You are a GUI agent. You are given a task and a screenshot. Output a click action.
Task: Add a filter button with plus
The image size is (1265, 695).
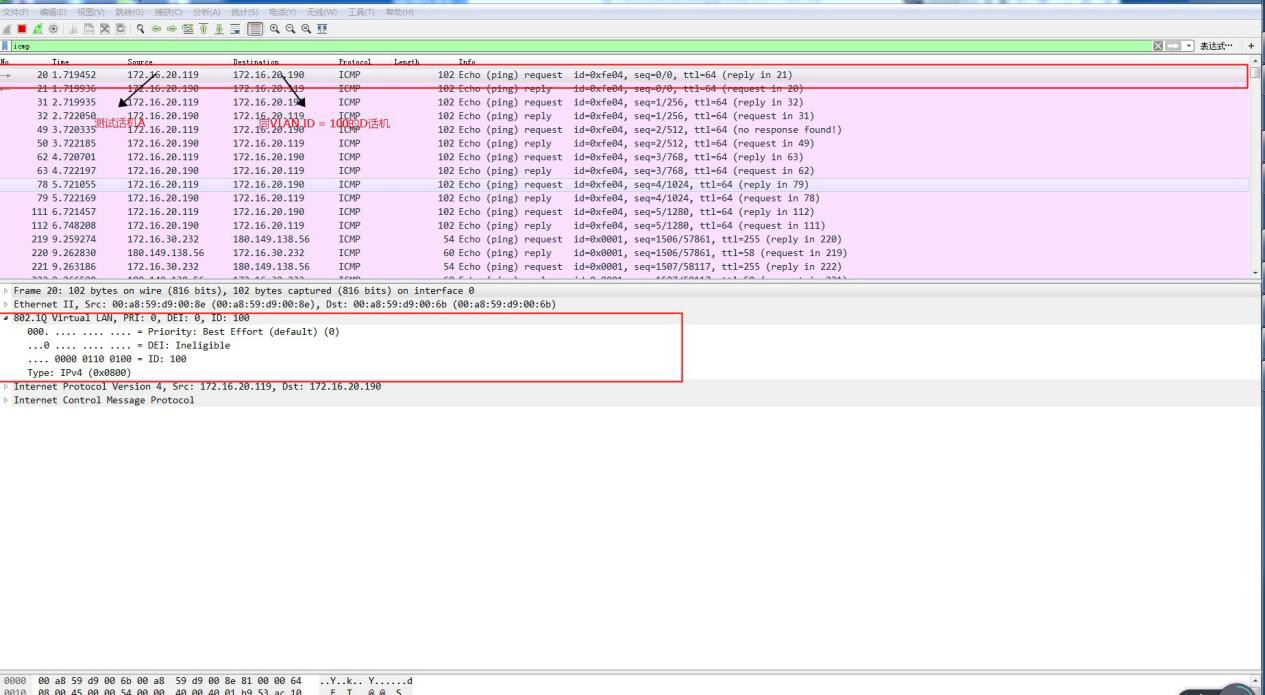pyautogui.click(x=1251, y=46)
